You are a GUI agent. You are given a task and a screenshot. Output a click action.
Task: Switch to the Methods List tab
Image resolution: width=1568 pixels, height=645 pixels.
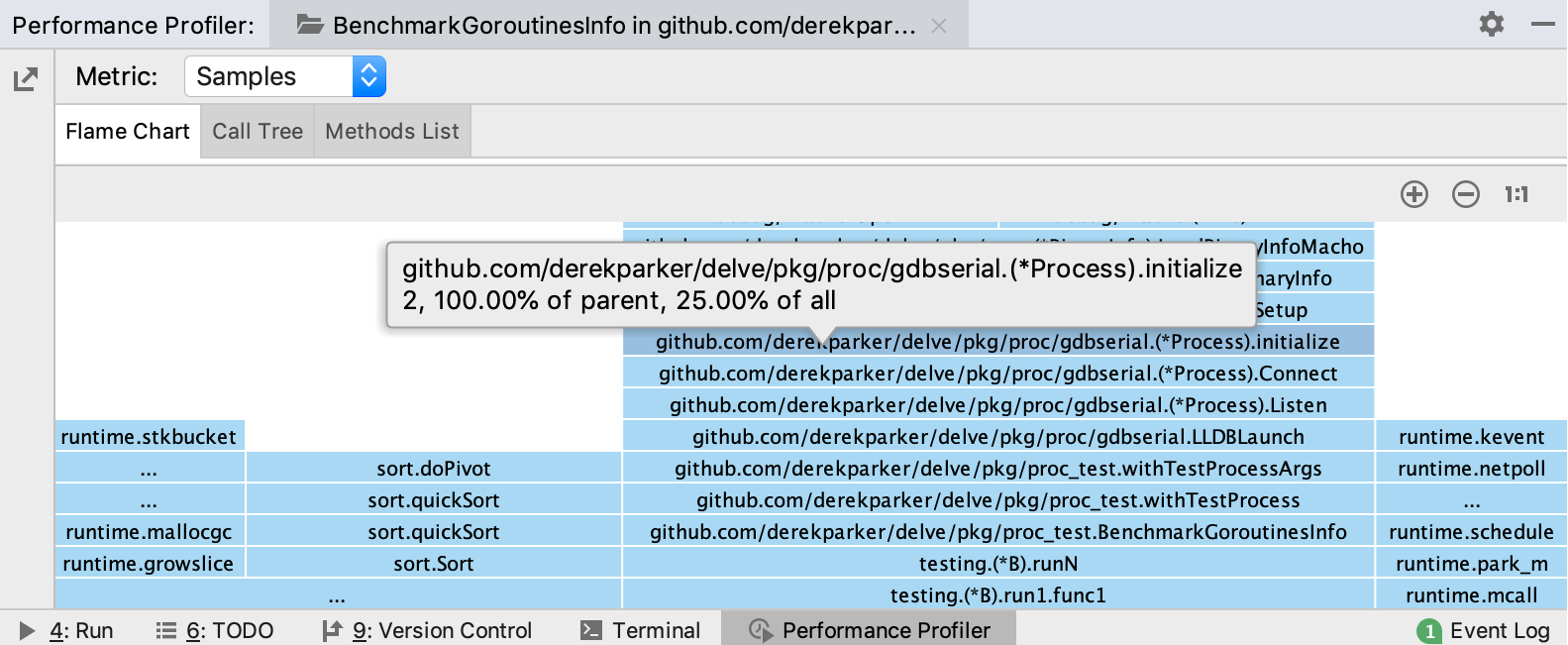[x=392, y=131]
